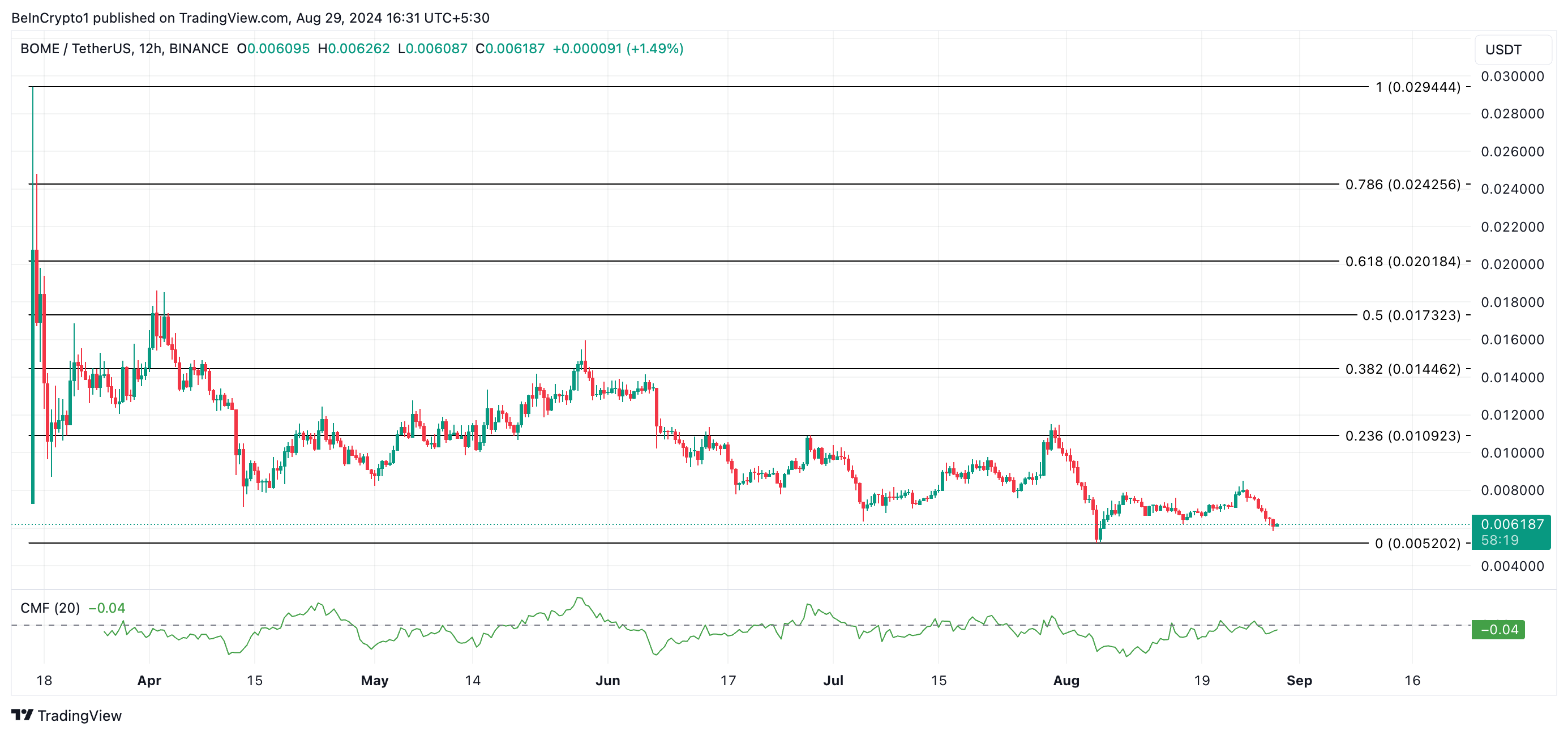Viewport: 1568px width, 735px height.
Task: Click the 0 (0.005202) Fibonacci bottom label
Action: (x=1417, y=543)
